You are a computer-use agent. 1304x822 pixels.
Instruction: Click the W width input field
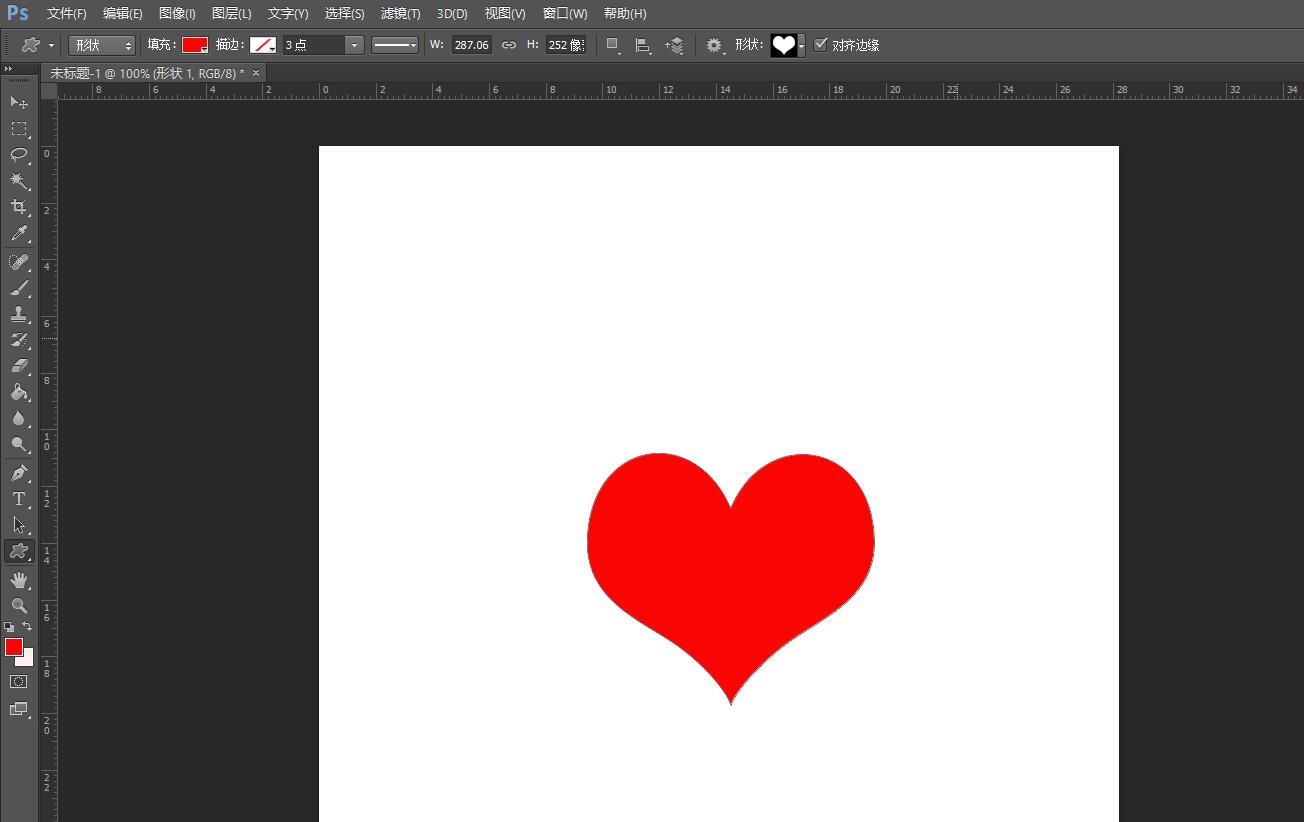tap(471, 45)
